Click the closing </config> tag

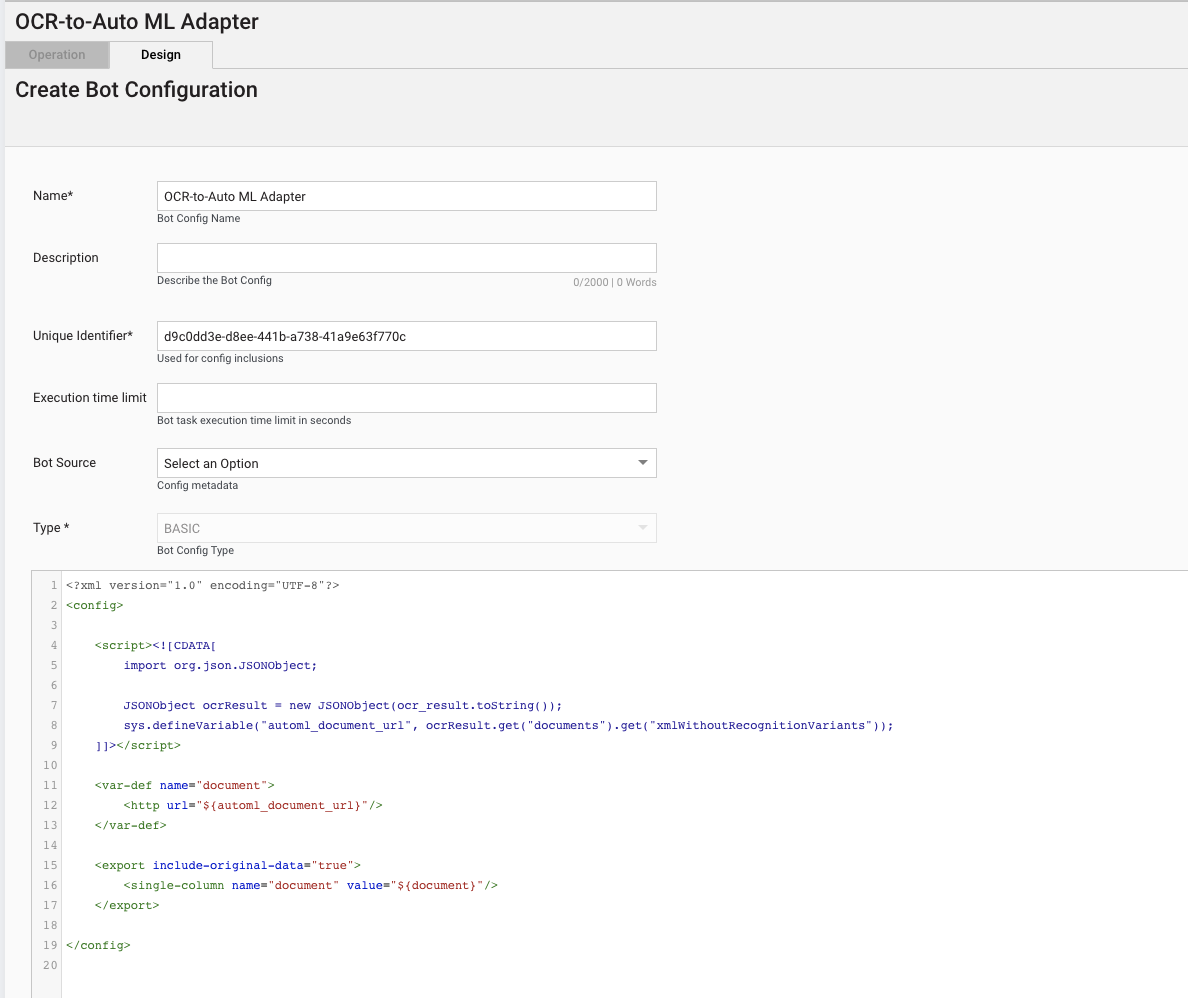[x=98, y=946]
